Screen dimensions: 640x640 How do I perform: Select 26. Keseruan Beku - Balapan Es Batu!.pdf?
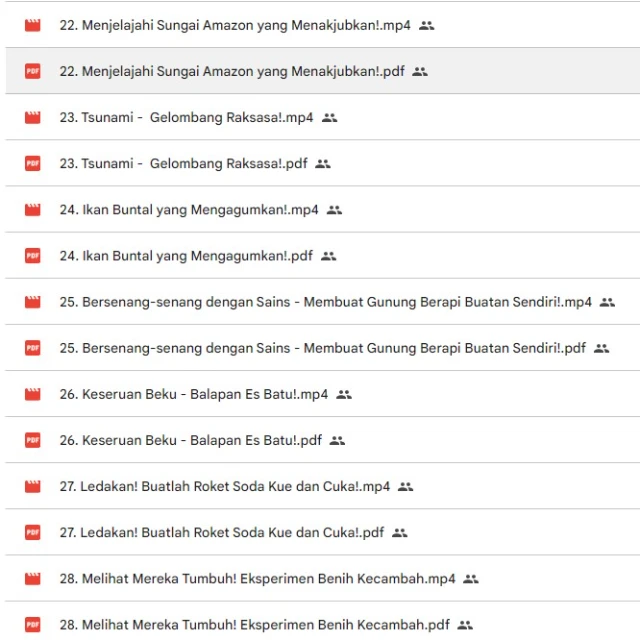point(190,440)
